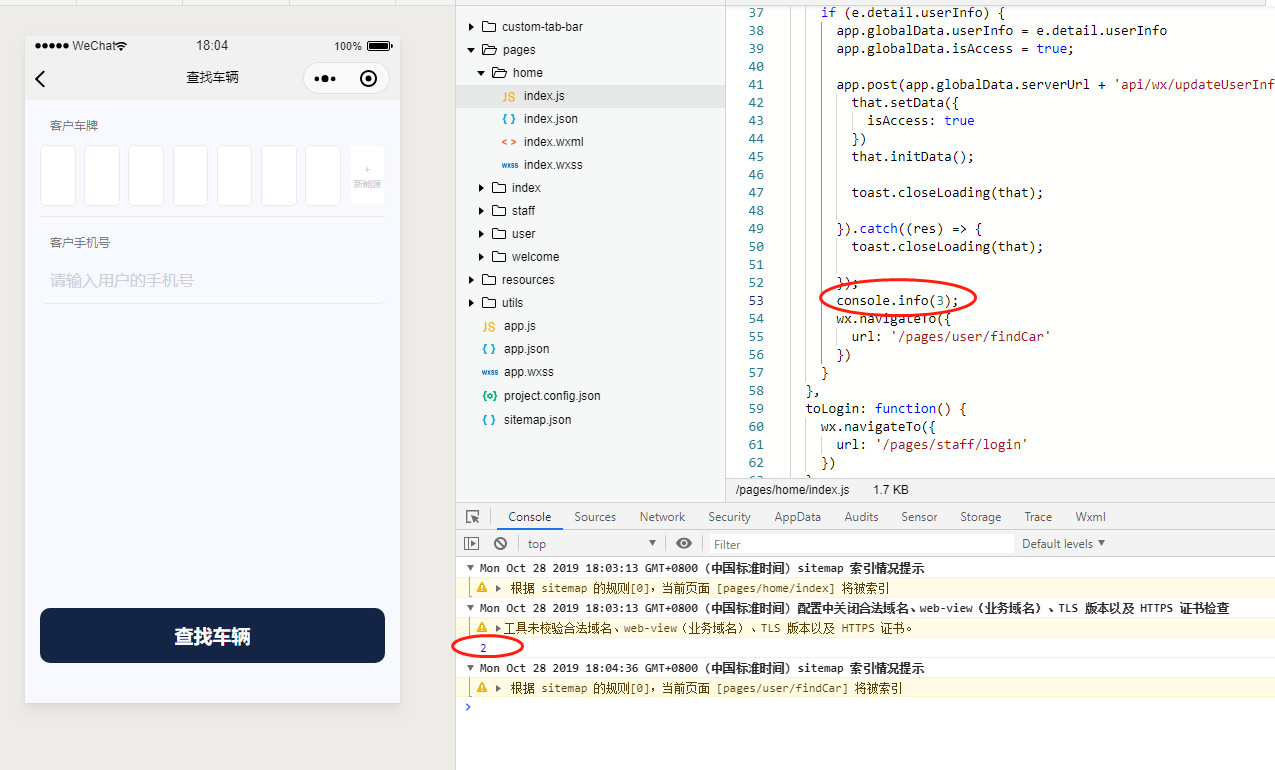Screen dimensions: 1275x770
Task: Clear console with the ban icon
Action: pos(500,543)
